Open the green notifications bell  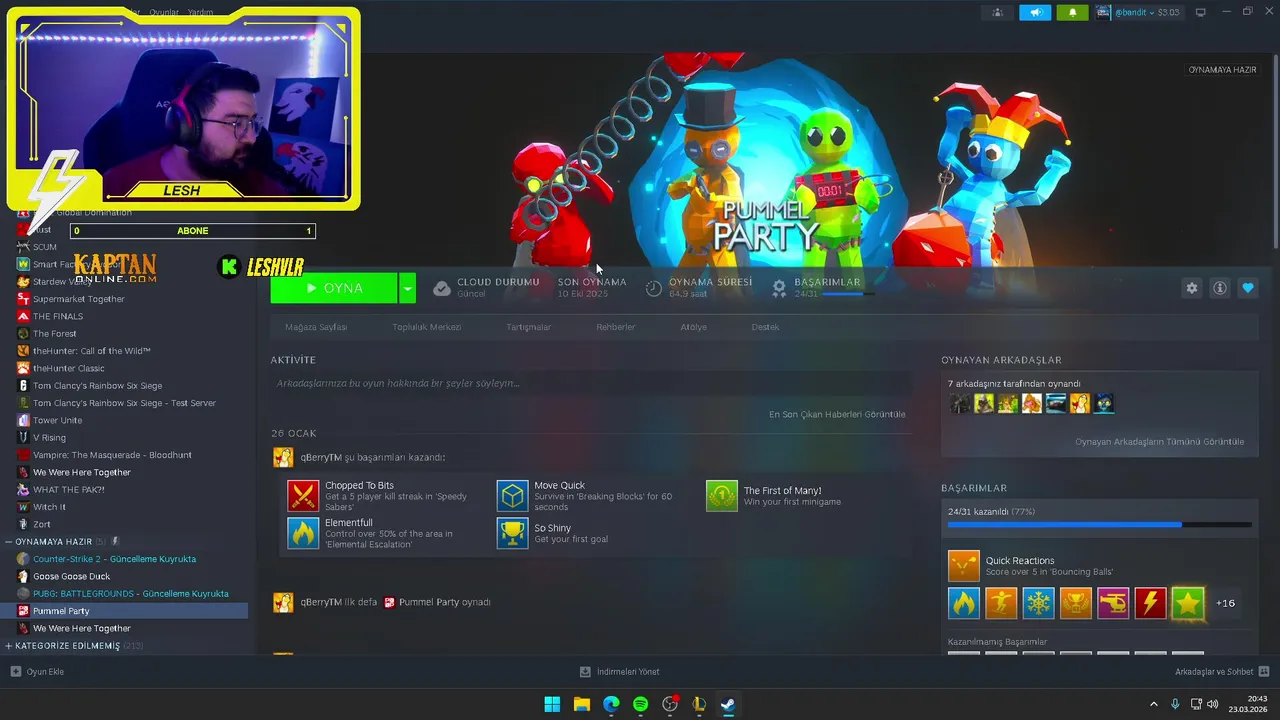[1073, 12]
